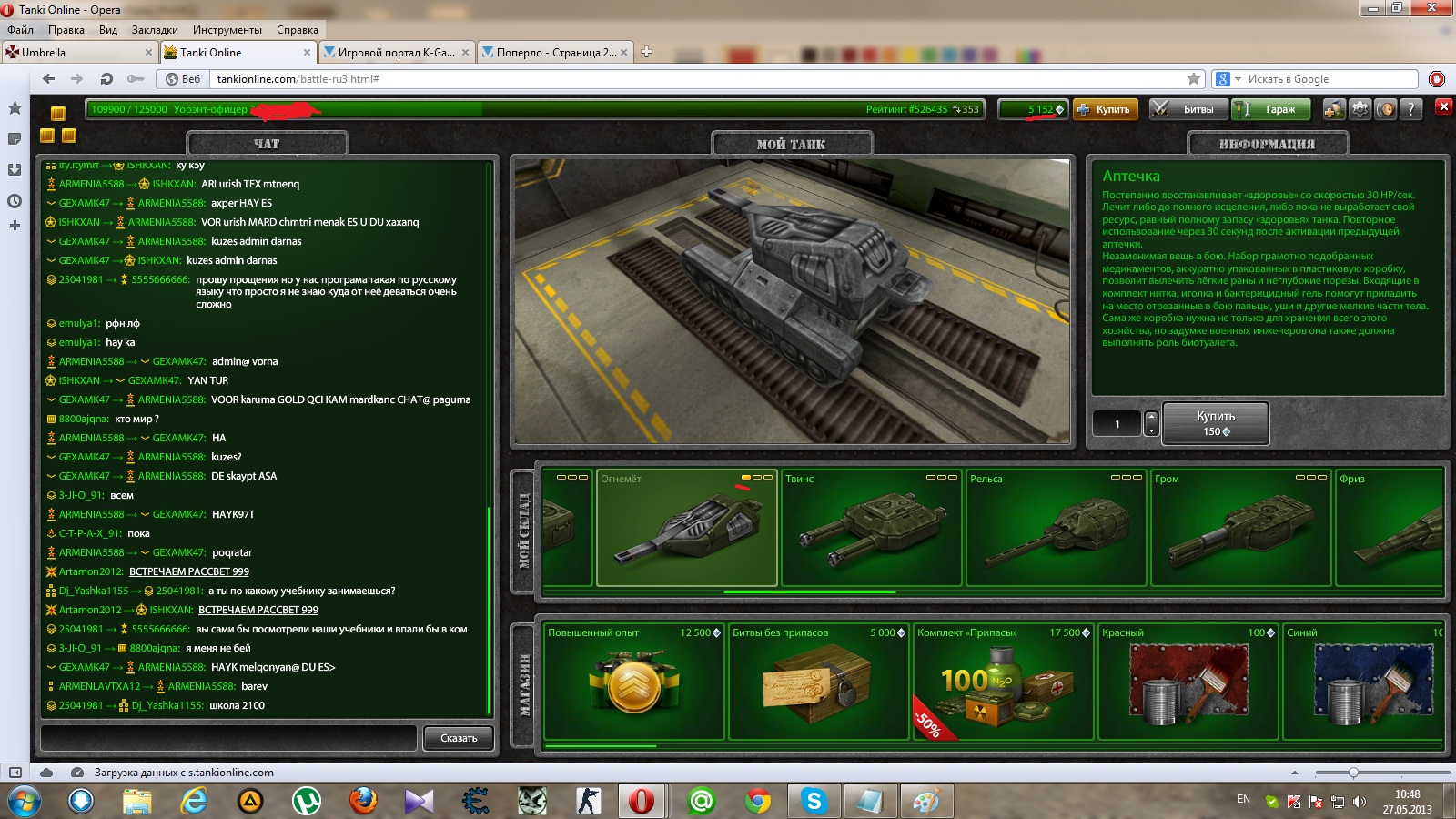Buy Аптечка for 150 crystals

point(1216,423)
